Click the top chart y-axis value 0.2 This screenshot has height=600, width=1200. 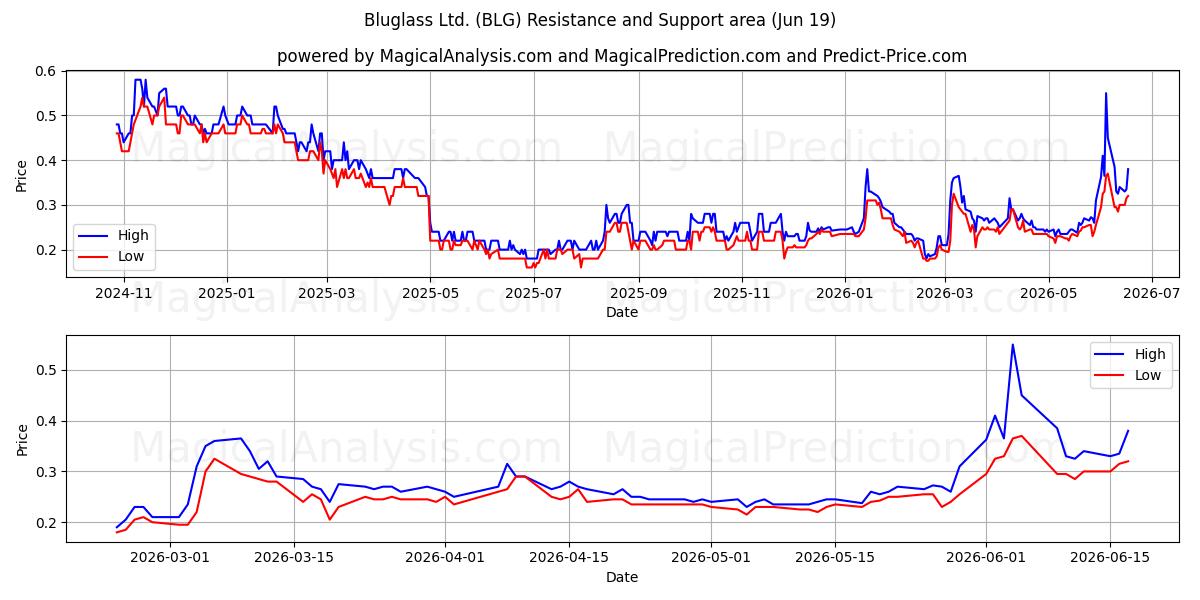(46, 250)
